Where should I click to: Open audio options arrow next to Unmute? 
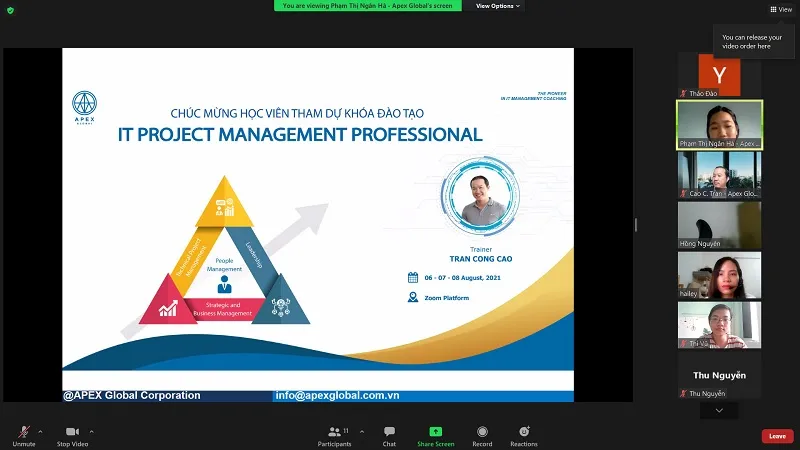click(x=40, y=432)
